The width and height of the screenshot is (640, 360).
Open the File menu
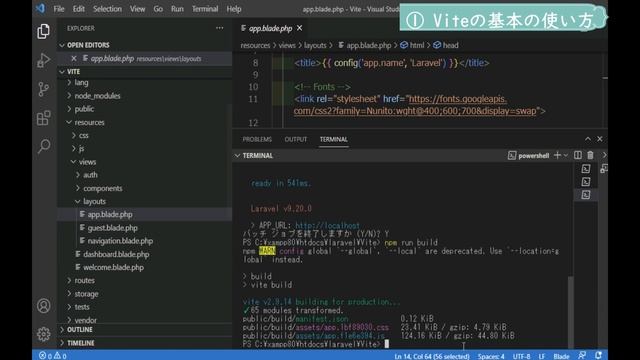click(59, 9)
